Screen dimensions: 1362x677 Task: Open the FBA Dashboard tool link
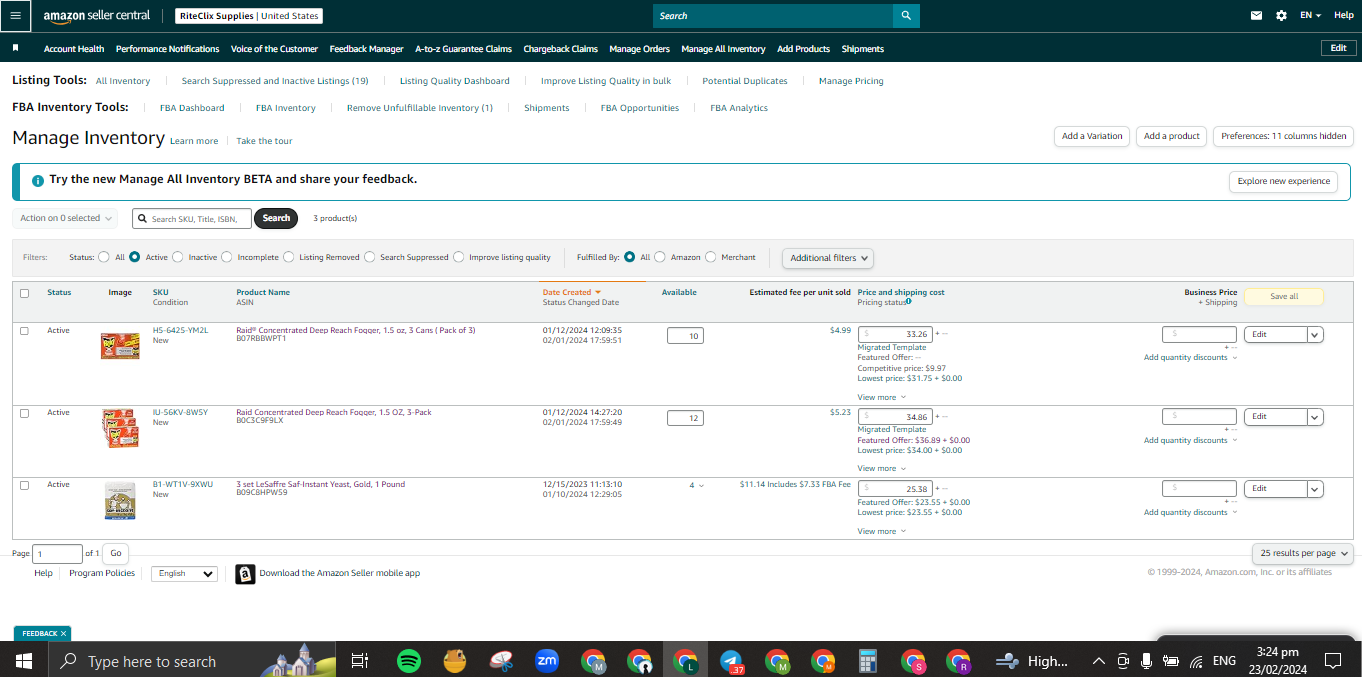pos(192,108)
